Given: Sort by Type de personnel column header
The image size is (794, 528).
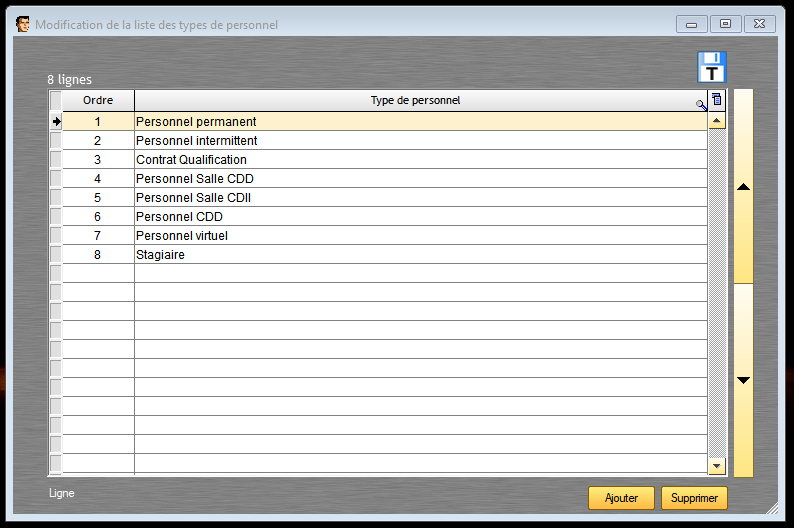Looking at the screenshot, I should [415, 100].
